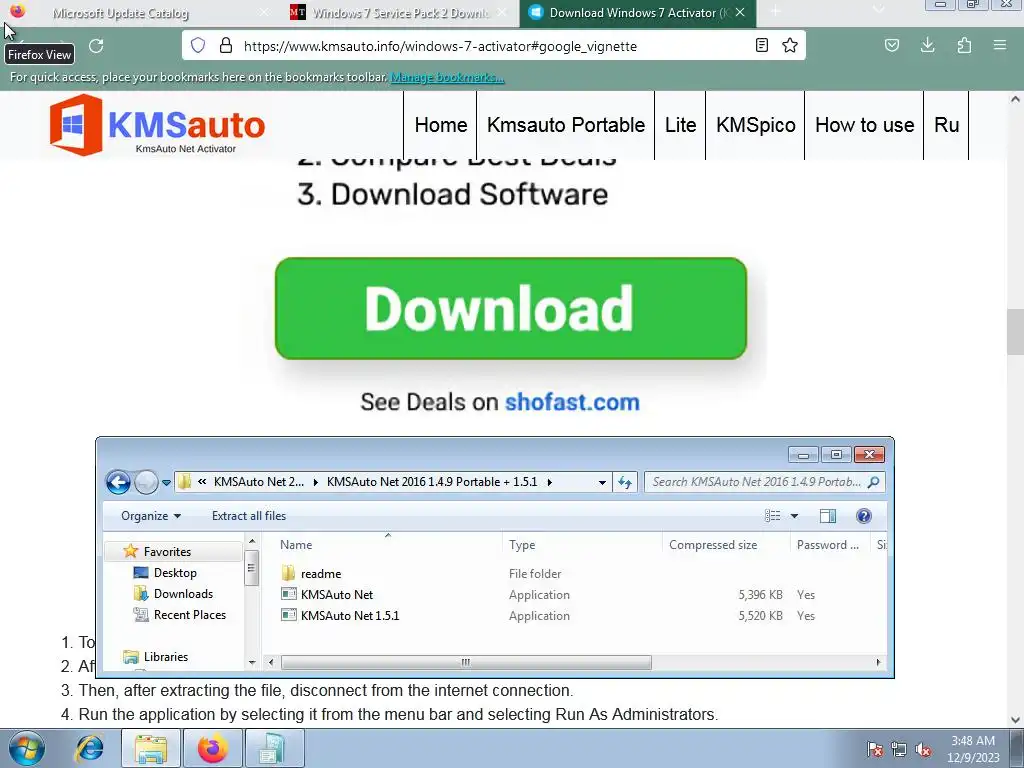
Task: Click Extract all files
Action: click(x=249, y=516)
